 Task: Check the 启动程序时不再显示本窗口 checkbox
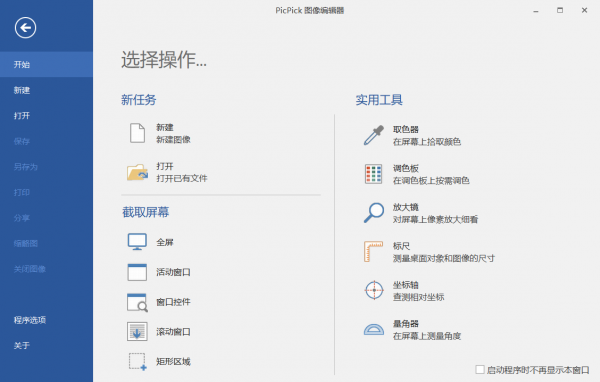480,369
